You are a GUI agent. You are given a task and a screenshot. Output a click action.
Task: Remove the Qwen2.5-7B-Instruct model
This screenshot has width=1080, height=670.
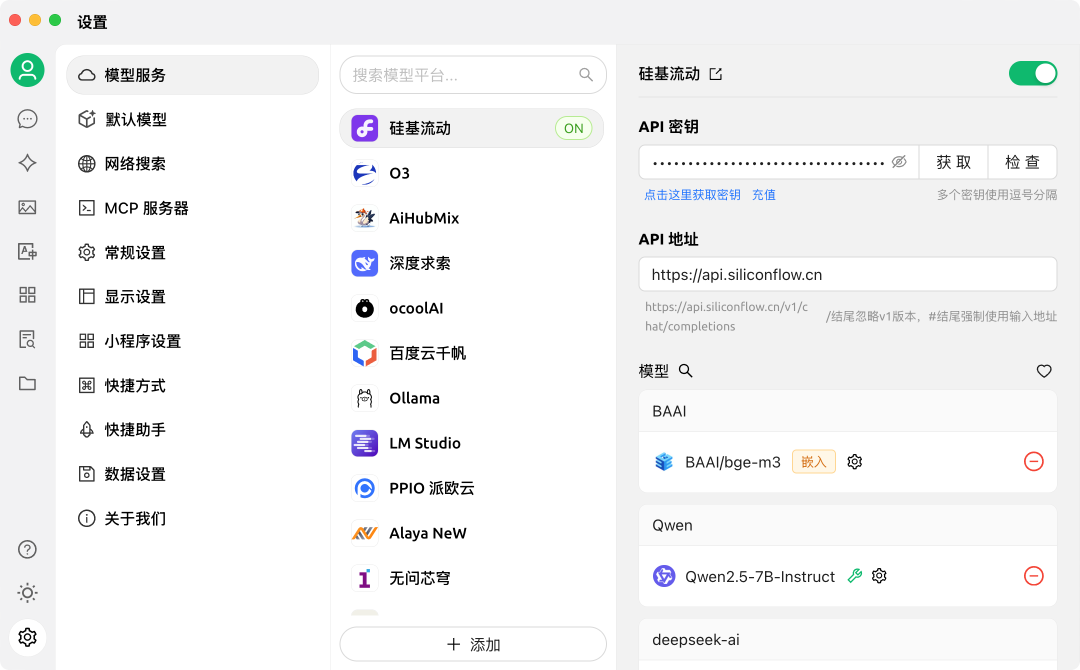pyautogui.click(x=1034, y=576)
